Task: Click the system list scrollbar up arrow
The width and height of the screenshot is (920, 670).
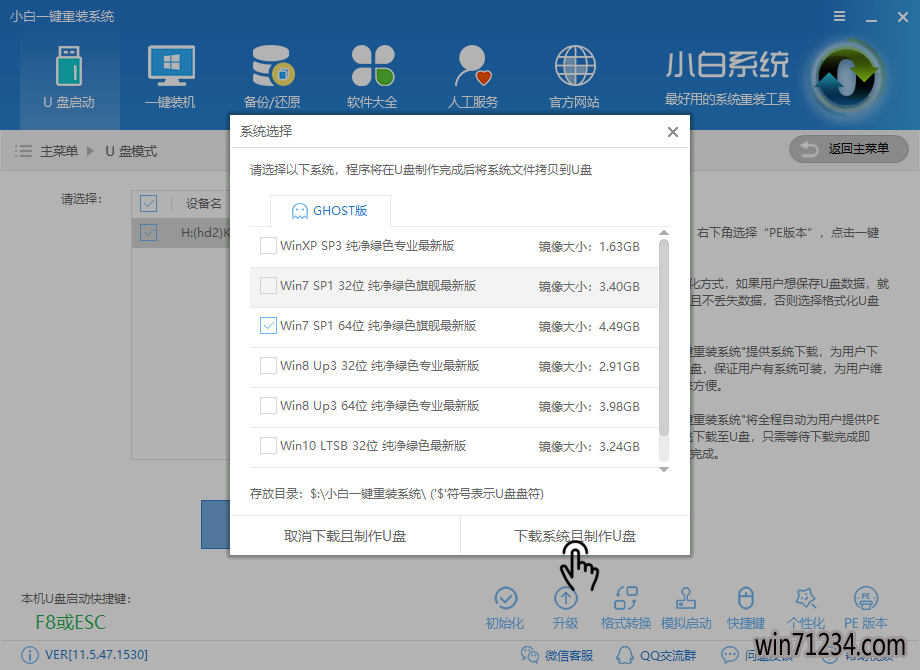Action: tap(664, 233)
